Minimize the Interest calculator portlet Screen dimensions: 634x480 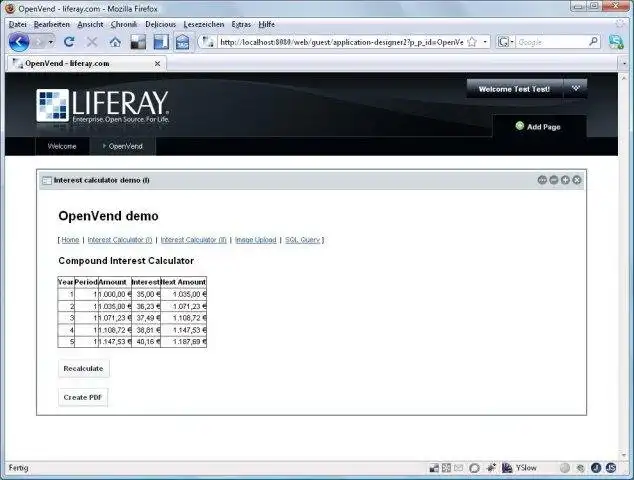[554, 180]
